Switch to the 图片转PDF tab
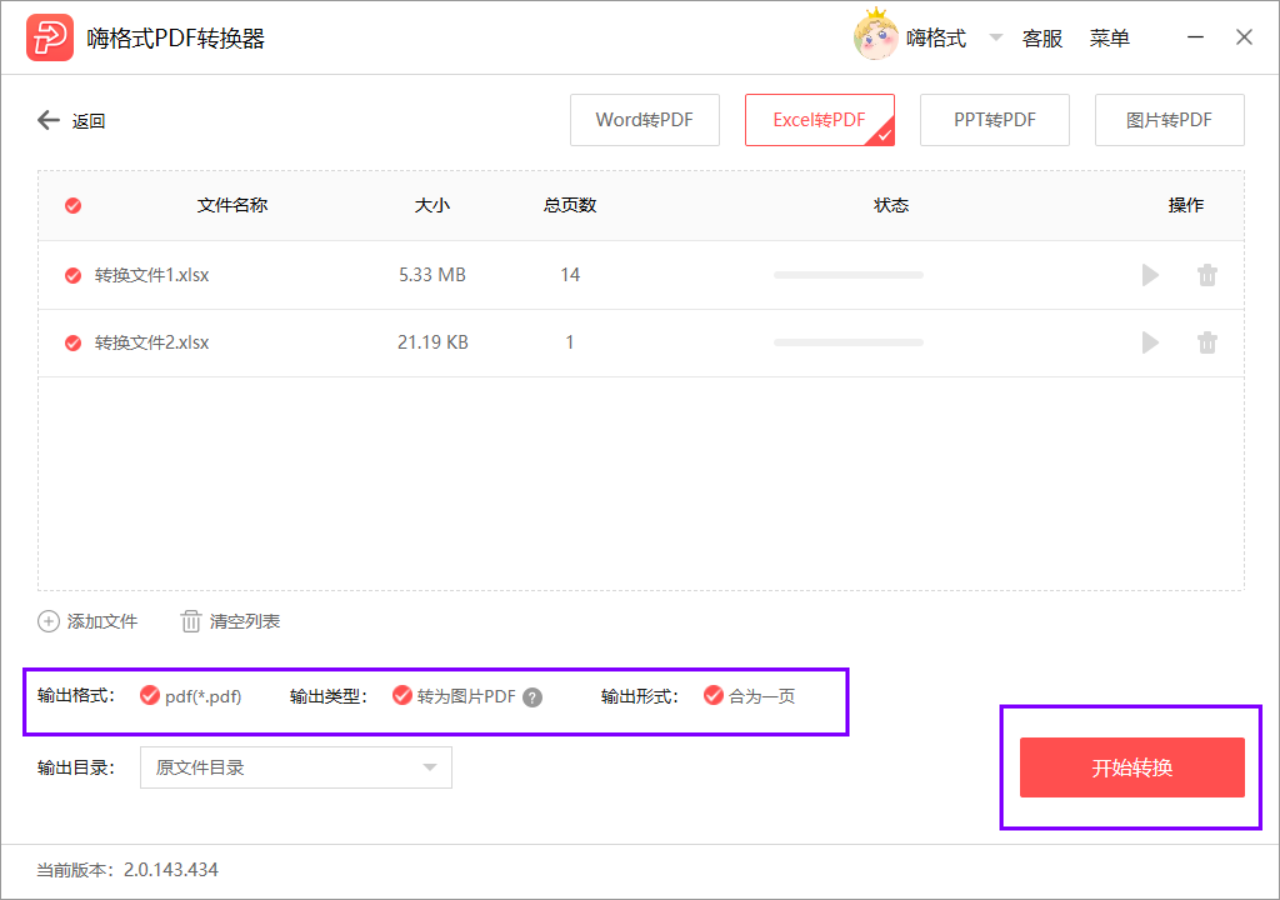The image size is (1280, 900). pos(1170,120)
